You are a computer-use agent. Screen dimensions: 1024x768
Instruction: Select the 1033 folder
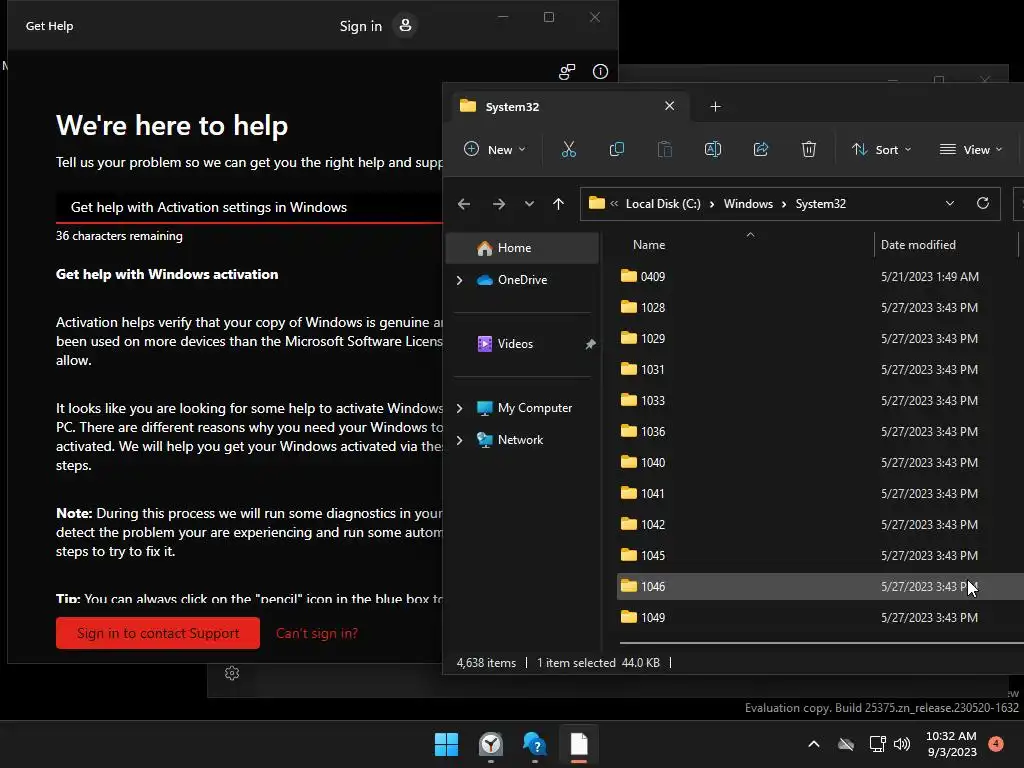tap(820, 400)
